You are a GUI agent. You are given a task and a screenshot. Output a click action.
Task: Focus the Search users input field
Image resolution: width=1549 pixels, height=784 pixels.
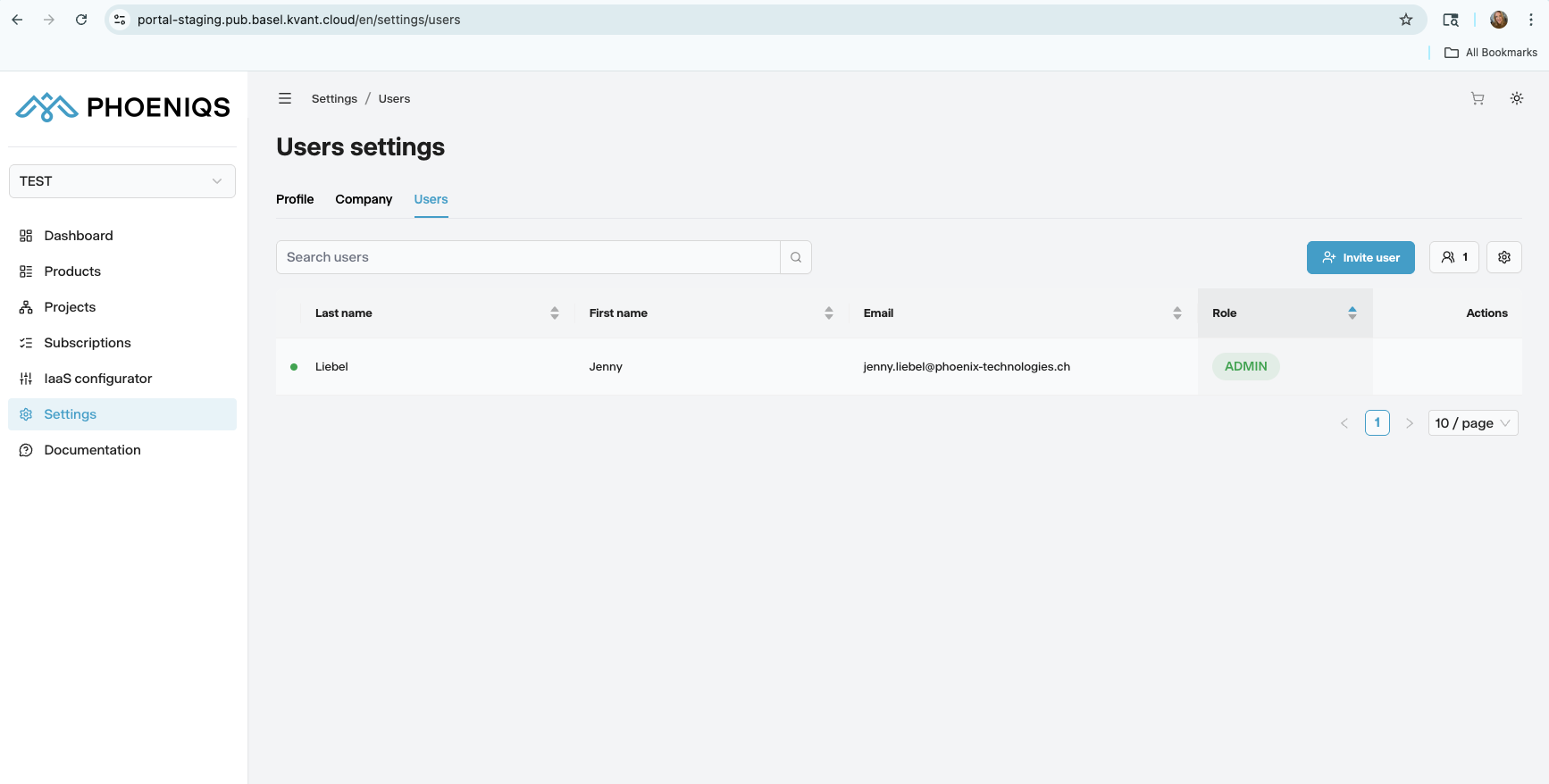click(x=527, y=257)
